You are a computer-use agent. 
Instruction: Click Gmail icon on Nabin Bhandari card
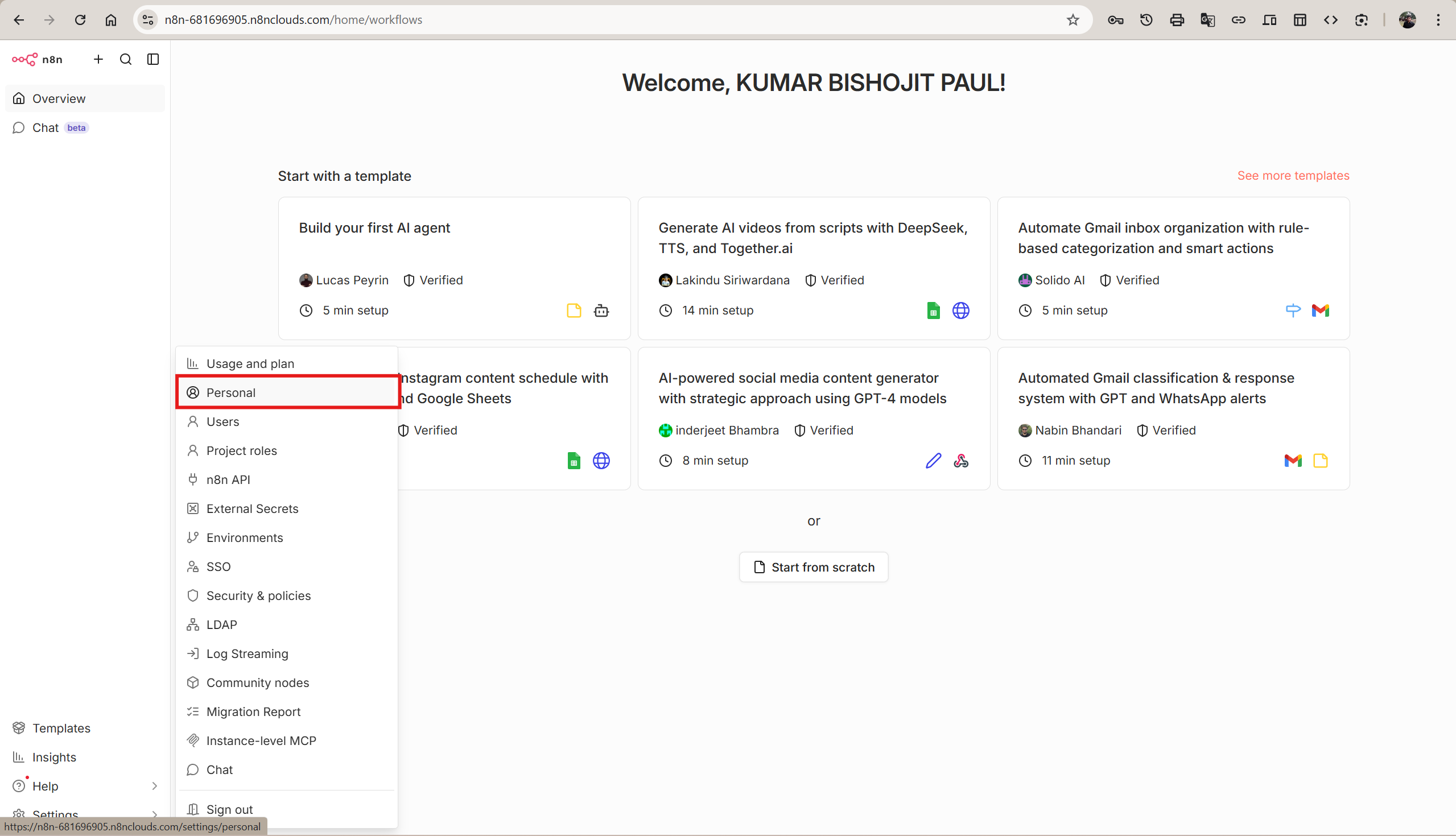click(1293, 461)
